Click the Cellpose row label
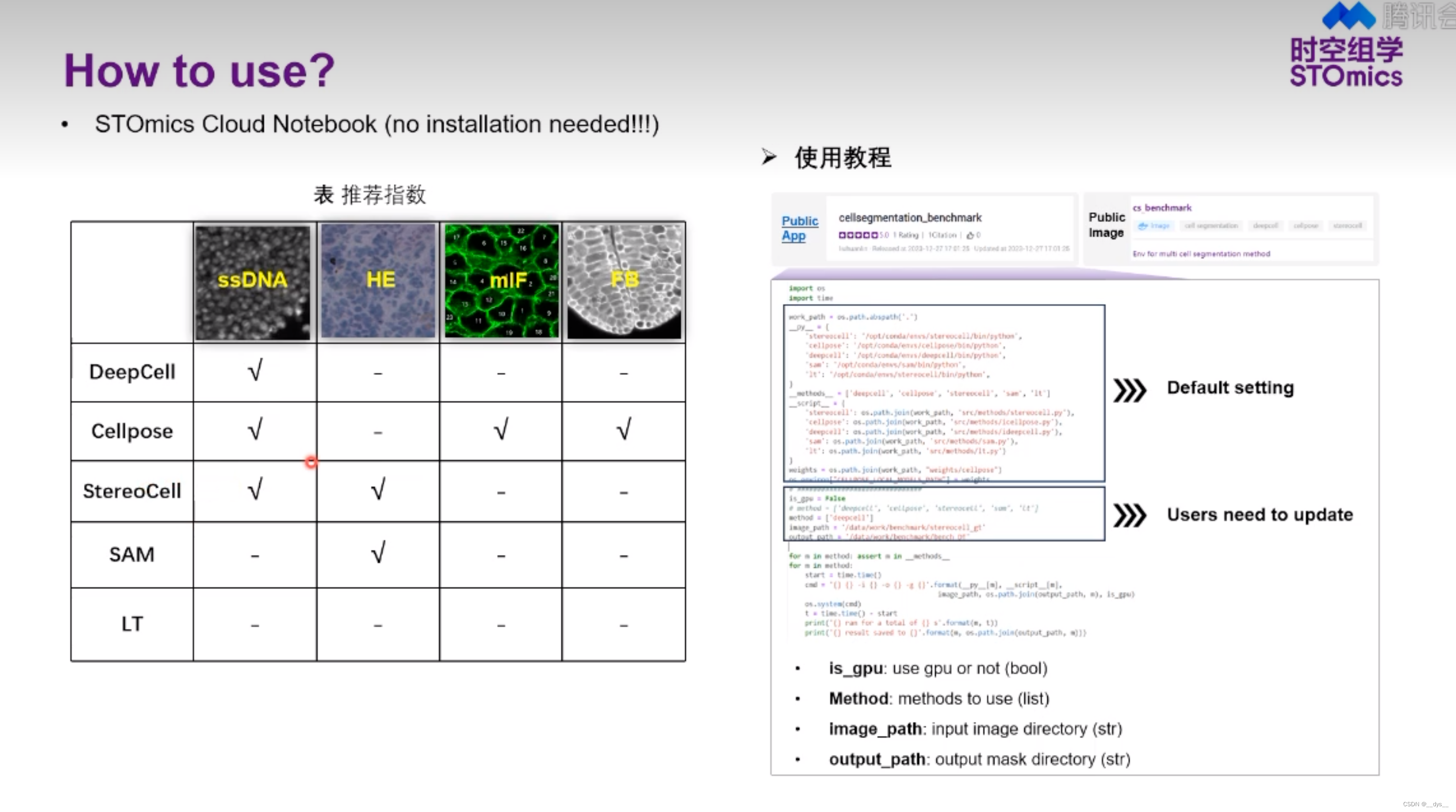The image size is (1456, 812). coord(132,431)
